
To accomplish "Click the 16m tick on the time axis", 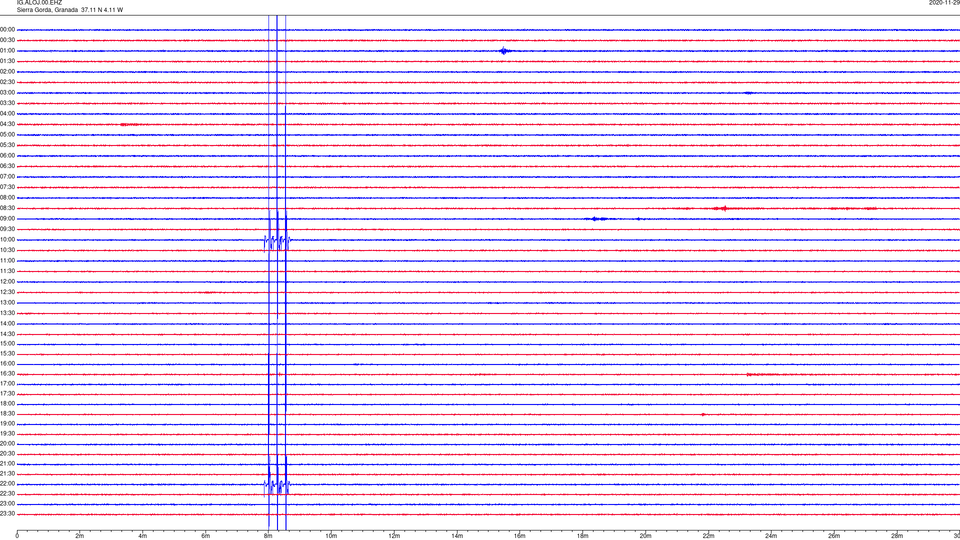I will pyautogui.click(x=520, y=536).
